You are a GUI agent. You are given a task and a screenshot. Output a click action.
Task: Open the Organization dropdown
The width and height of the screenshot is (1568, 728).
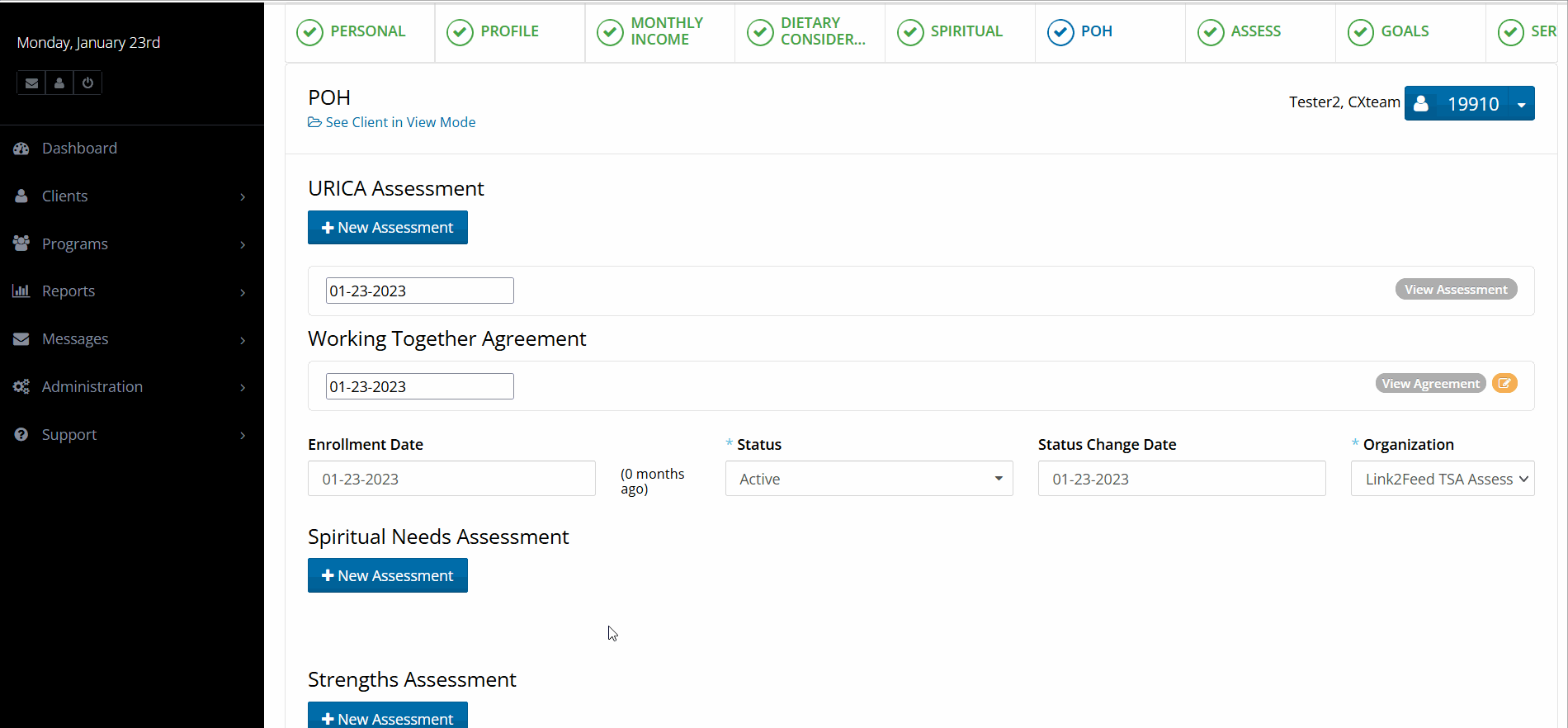pos(1442,479)
